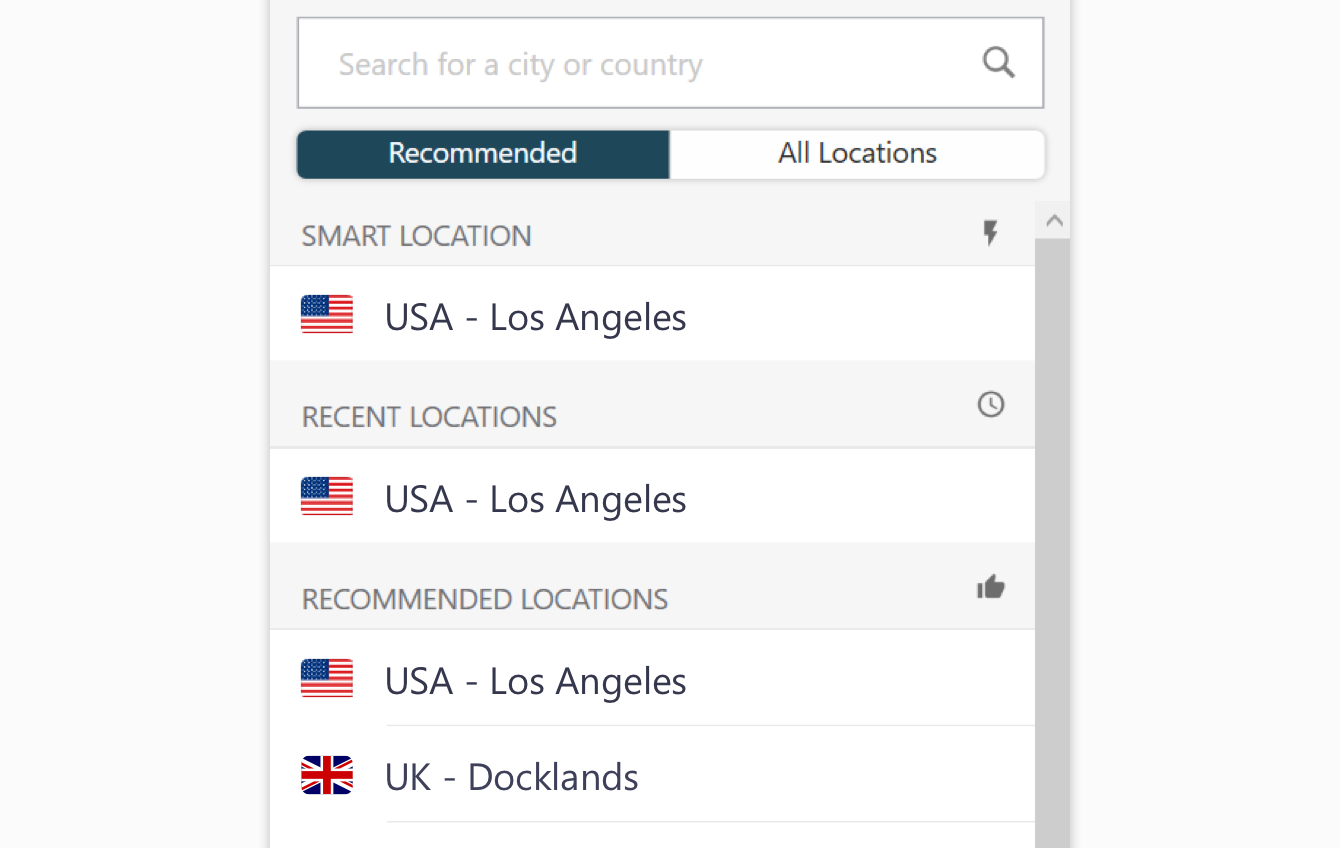Viewport: 1340px width, 848px height.
Task: Connect to UK - Docklands location text
Action: click(511, 778)
